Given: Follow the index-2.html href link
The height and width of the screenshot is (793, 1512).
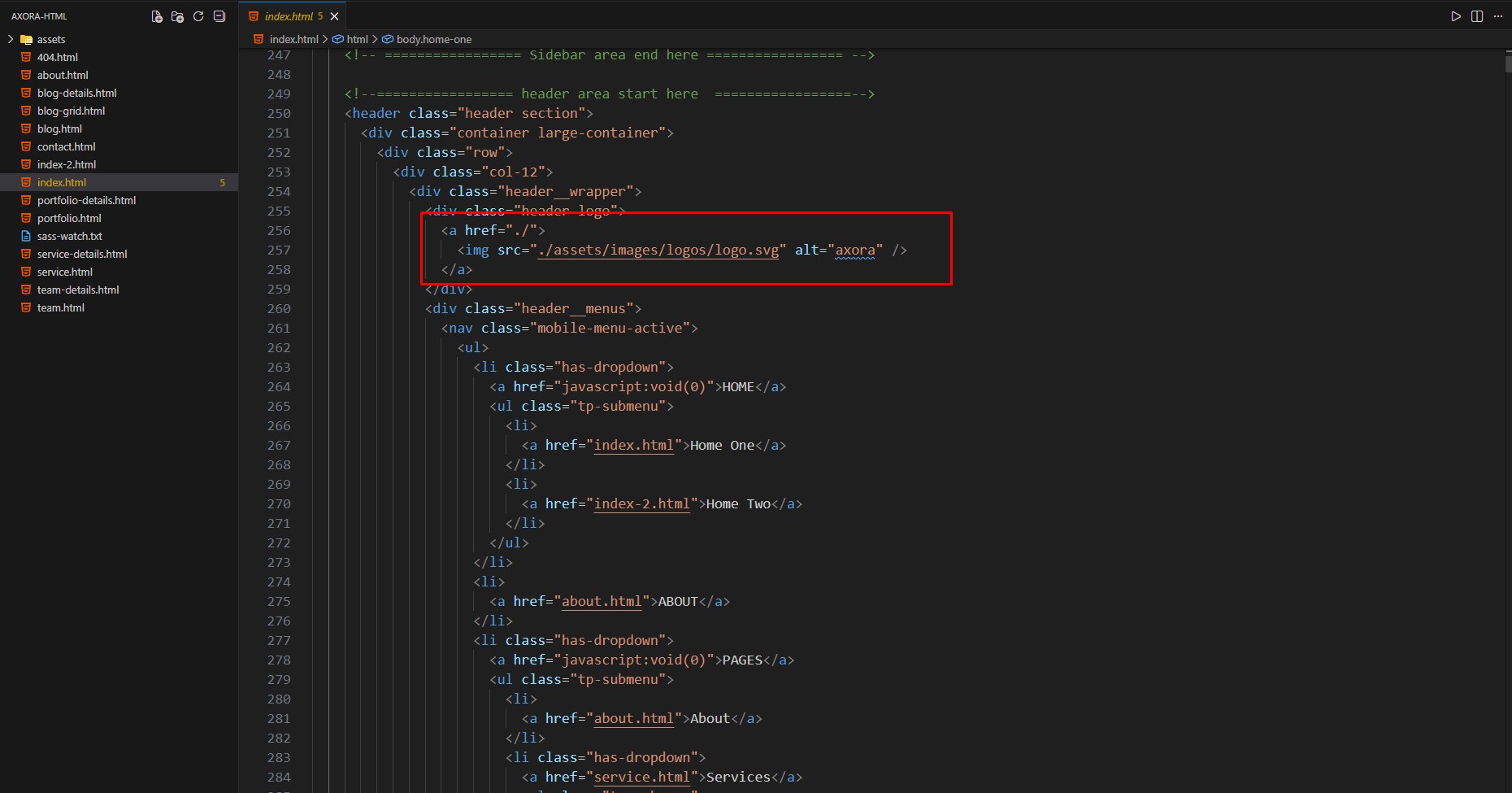Looking at the screenshot, I should point(641,503).
